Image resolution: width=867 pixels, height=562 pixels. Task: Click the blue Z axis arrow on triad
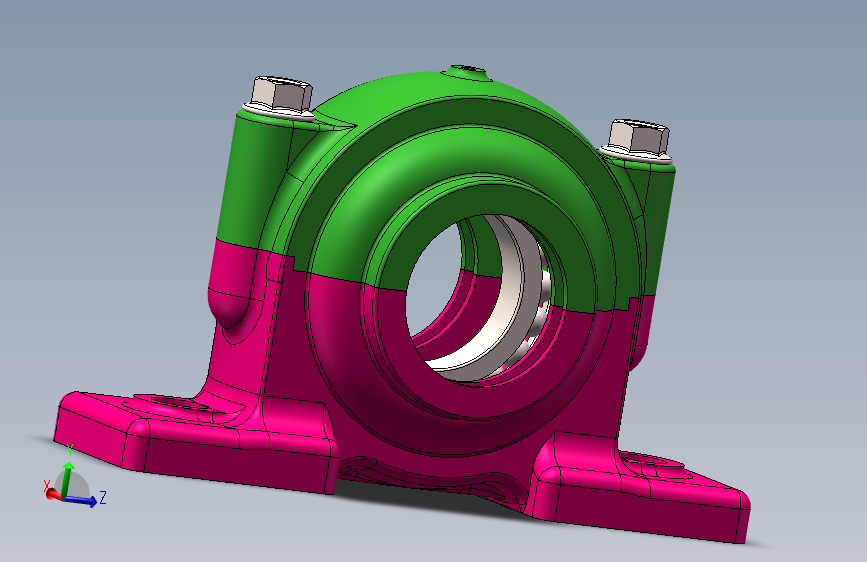coord(82,501)
